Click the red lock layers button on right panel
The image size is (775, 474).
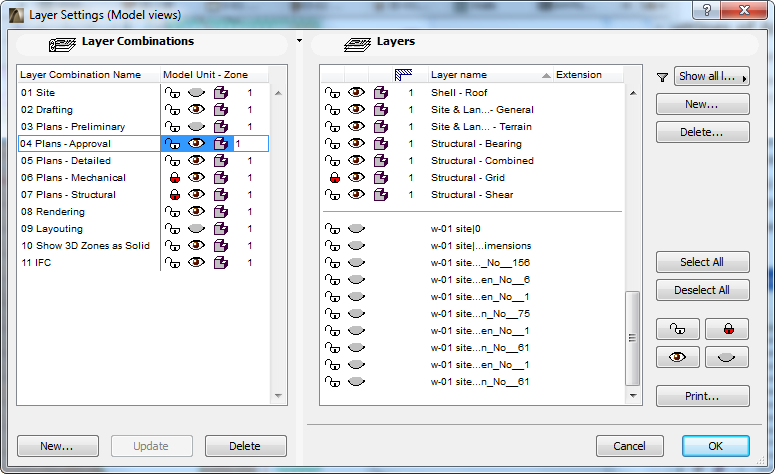727,329
